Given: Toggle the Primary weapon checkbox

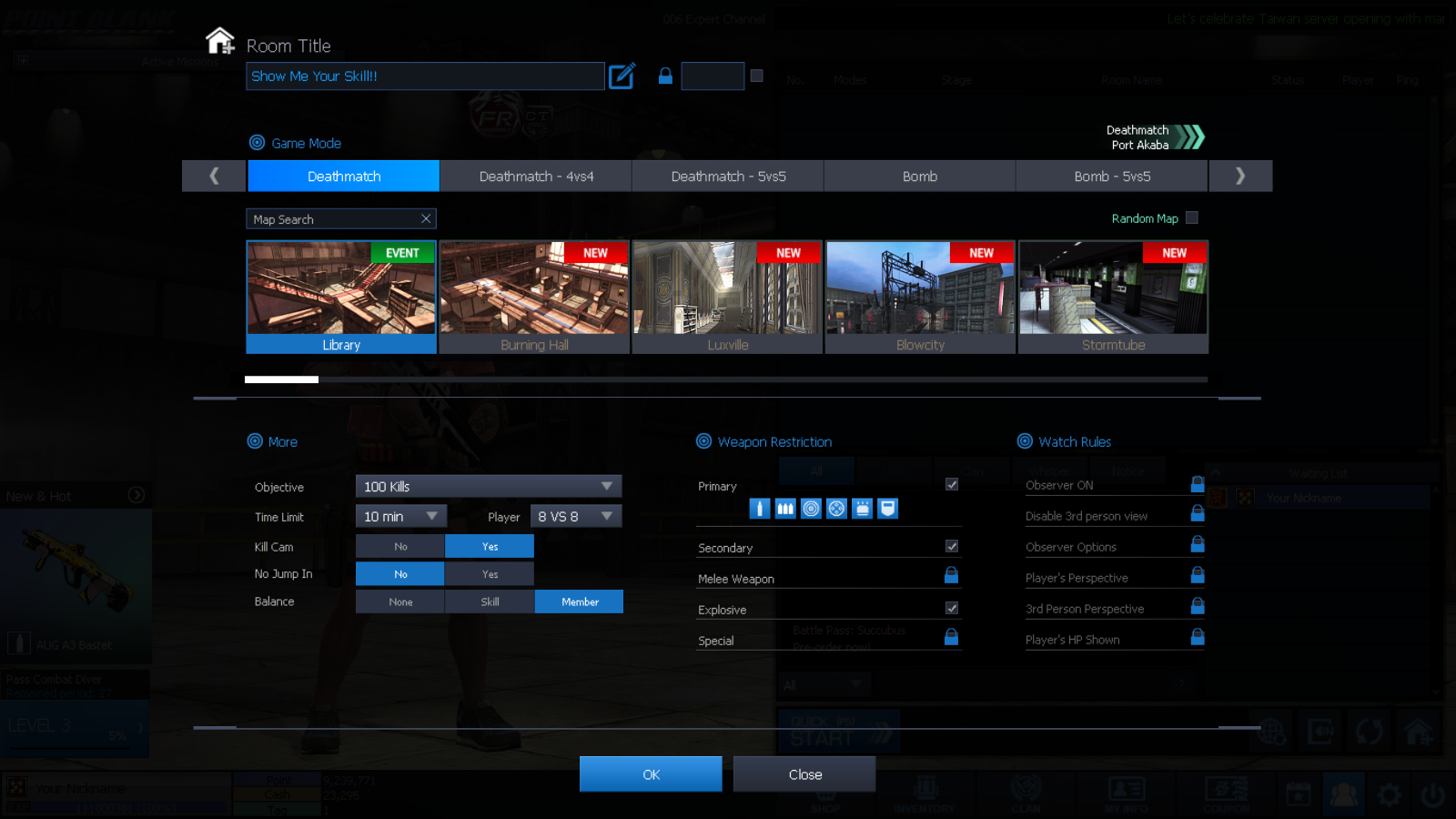Looking at the screenshot, I should click(x=952, y=484).
